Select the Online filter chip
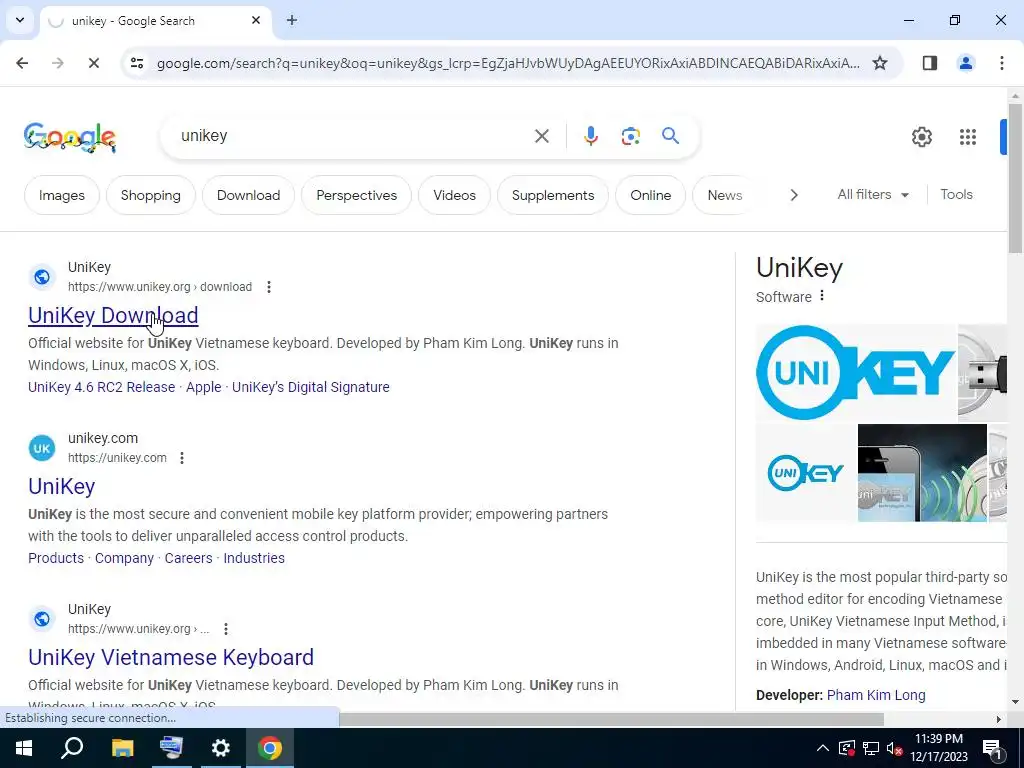 (x=650, y=195)
